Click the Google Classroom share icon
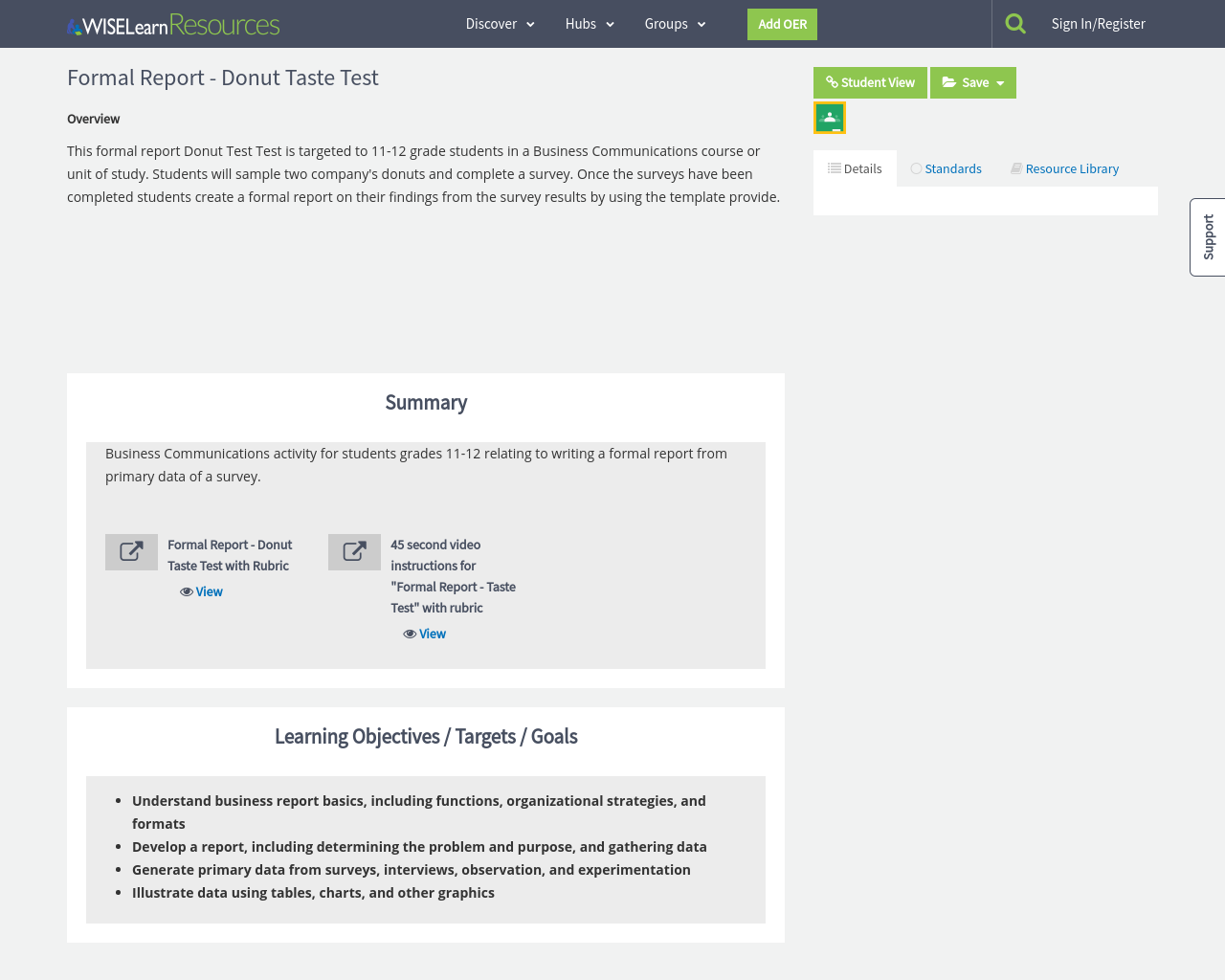 coord(830,118)
